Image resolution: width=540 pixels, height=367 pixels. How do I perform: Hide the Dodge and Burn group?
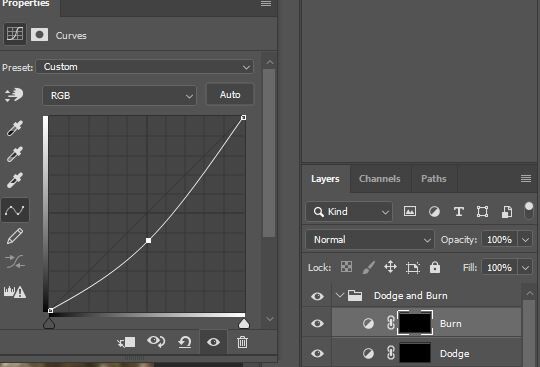[317, 296]
